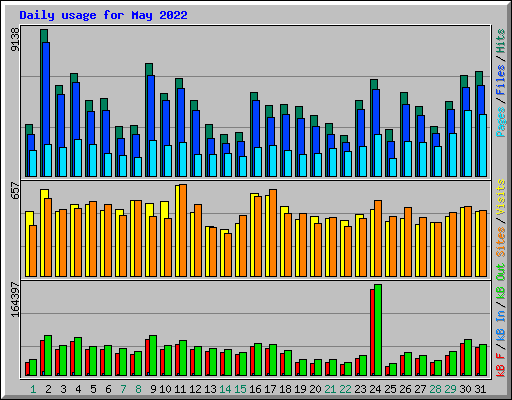Click day label 13 on axis
The height and width of the screenshot is (400, 512).
[x=210, y=389]
